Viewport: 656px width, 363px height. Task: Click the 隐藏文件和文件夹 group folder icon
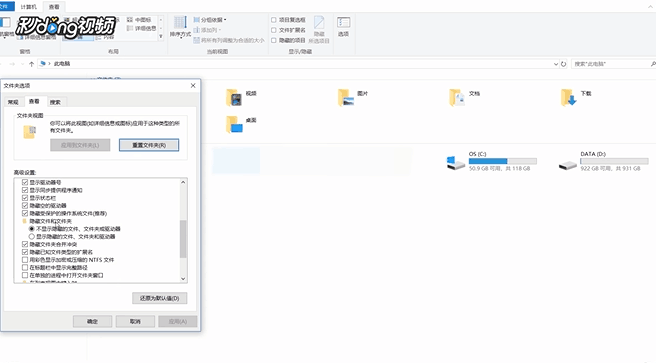(x=25, y=221)
